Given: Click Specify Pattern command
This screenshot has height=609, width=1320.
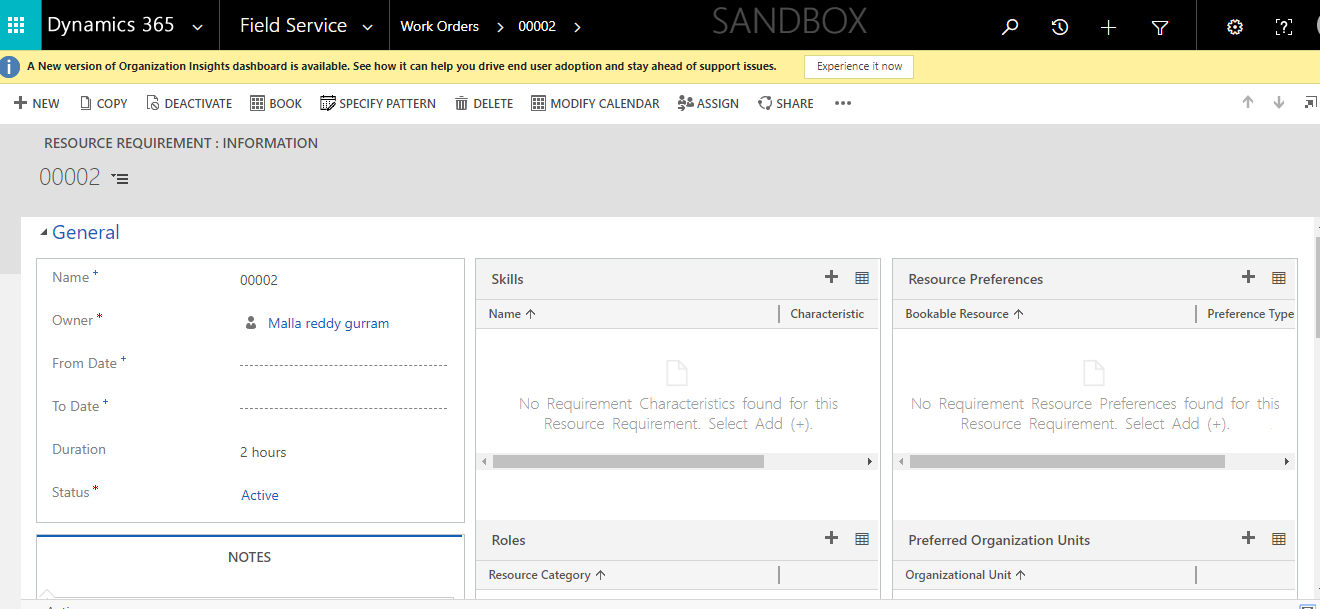Looking at the screenshot, I should pyautogui.click(x=378, y=103).
